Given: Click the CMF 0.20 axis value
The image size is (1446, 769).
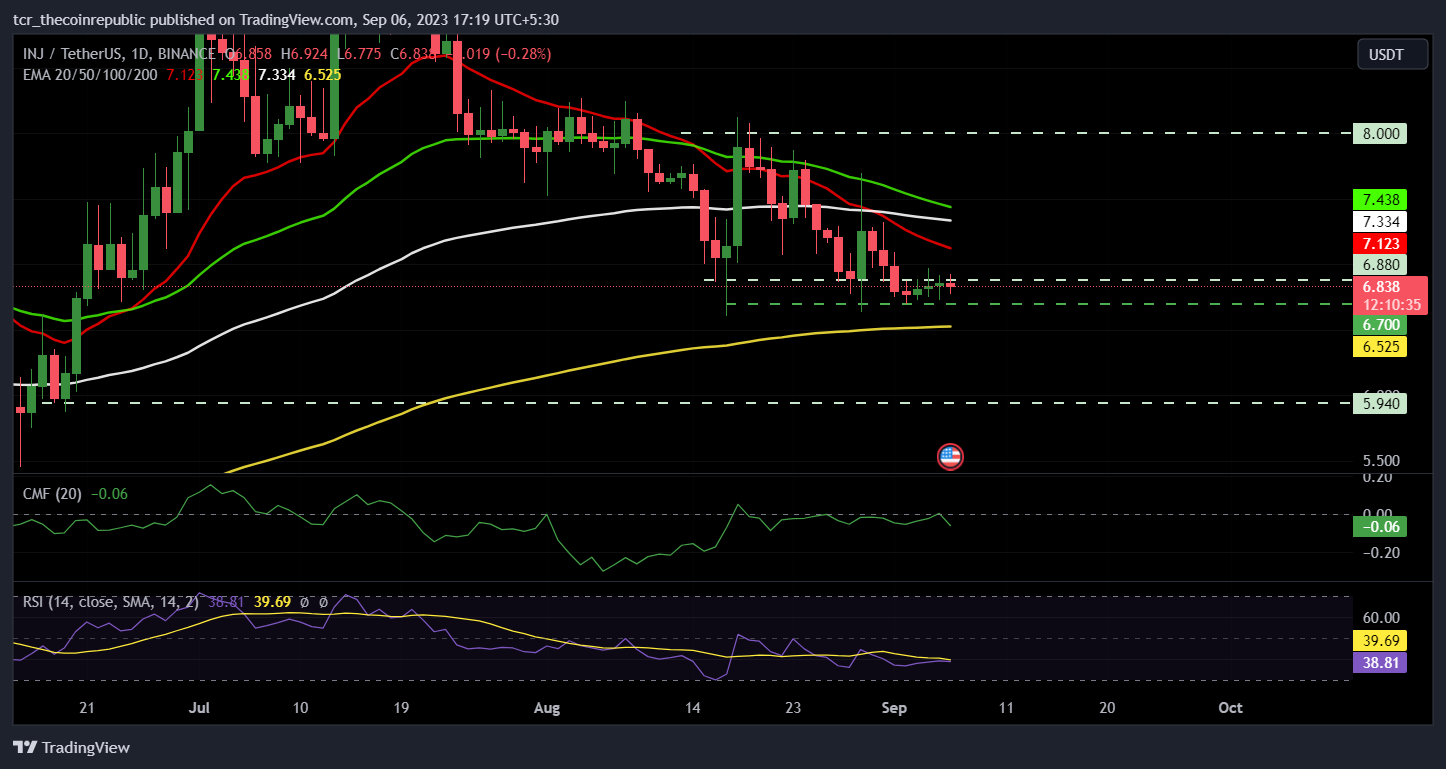Looking at the screenshot, I should tap(1378, 478).
